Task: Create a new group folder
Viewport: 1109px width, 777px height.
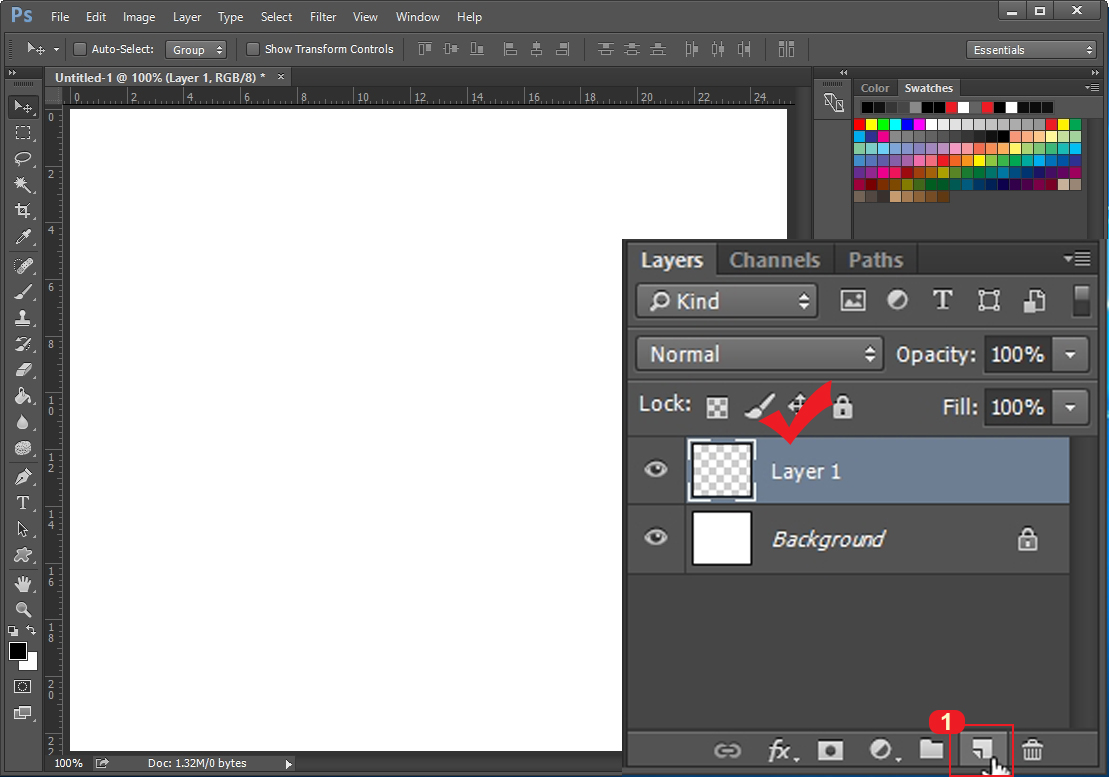Action: (x=931, y=749)
